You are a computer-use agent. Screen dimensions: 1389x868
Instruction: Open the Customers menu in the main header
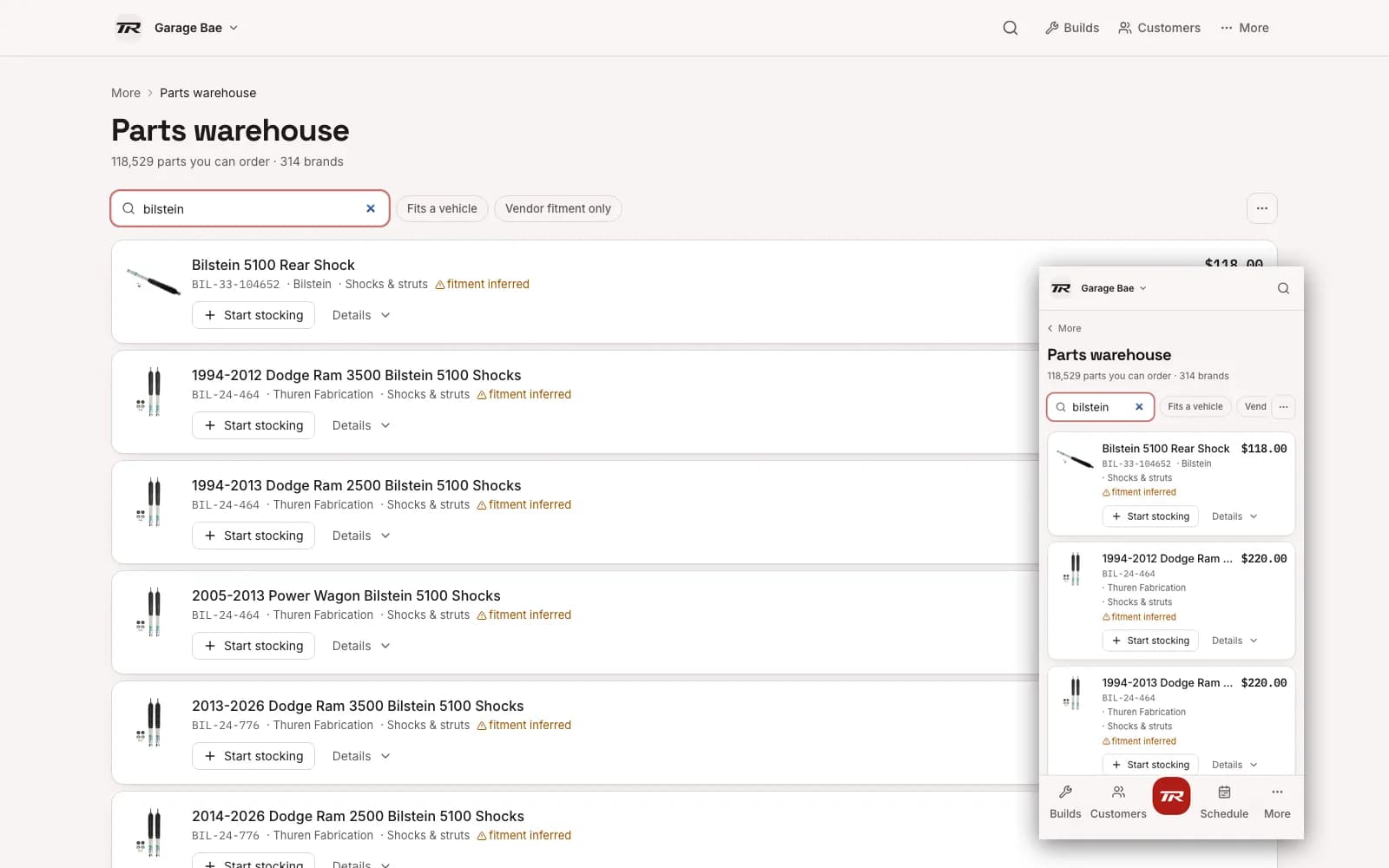pos(1159,28)
